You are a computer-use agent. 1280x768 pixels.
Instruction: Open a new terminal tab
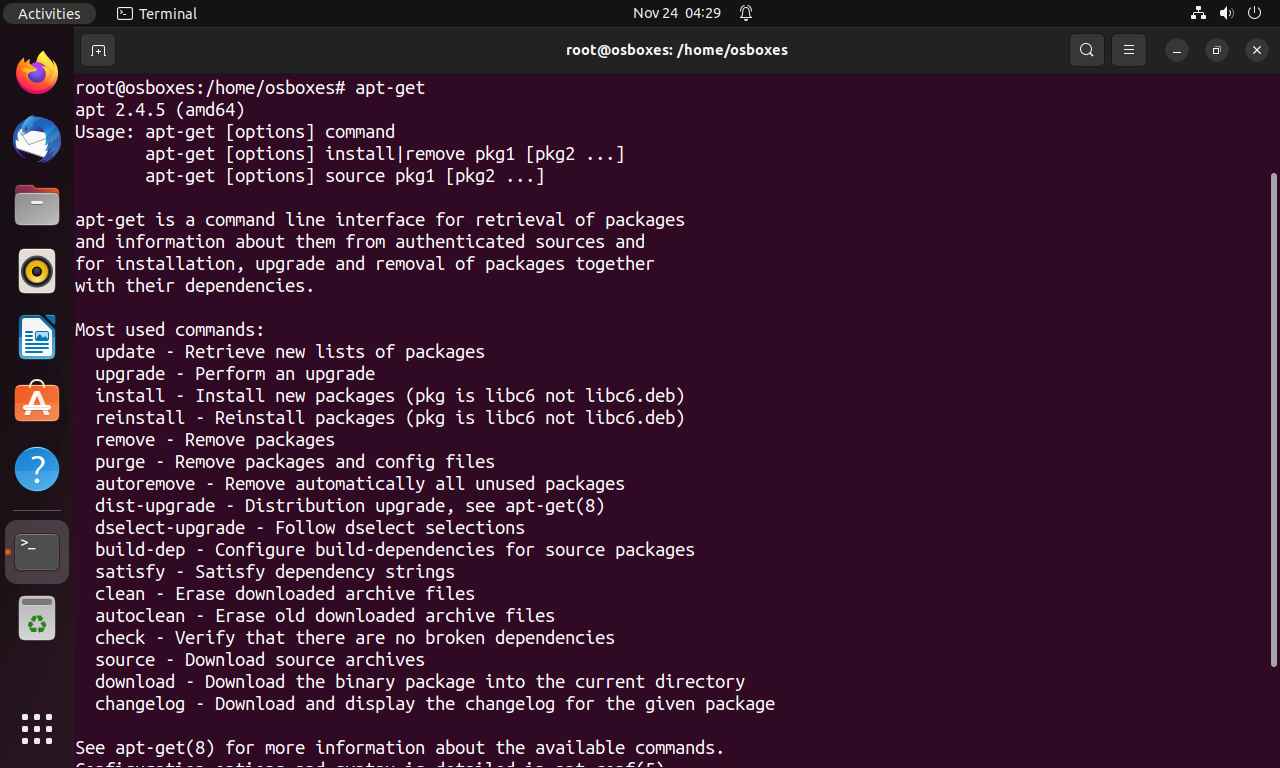[98, 50]
